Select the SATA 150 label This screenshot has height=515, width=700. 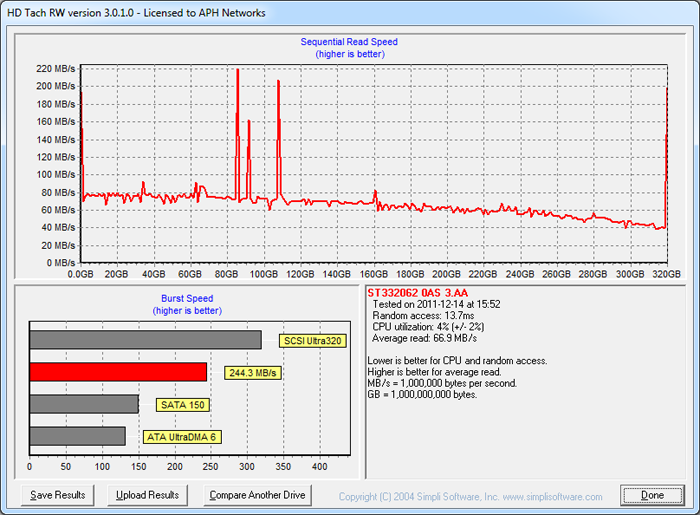(181, 405)
